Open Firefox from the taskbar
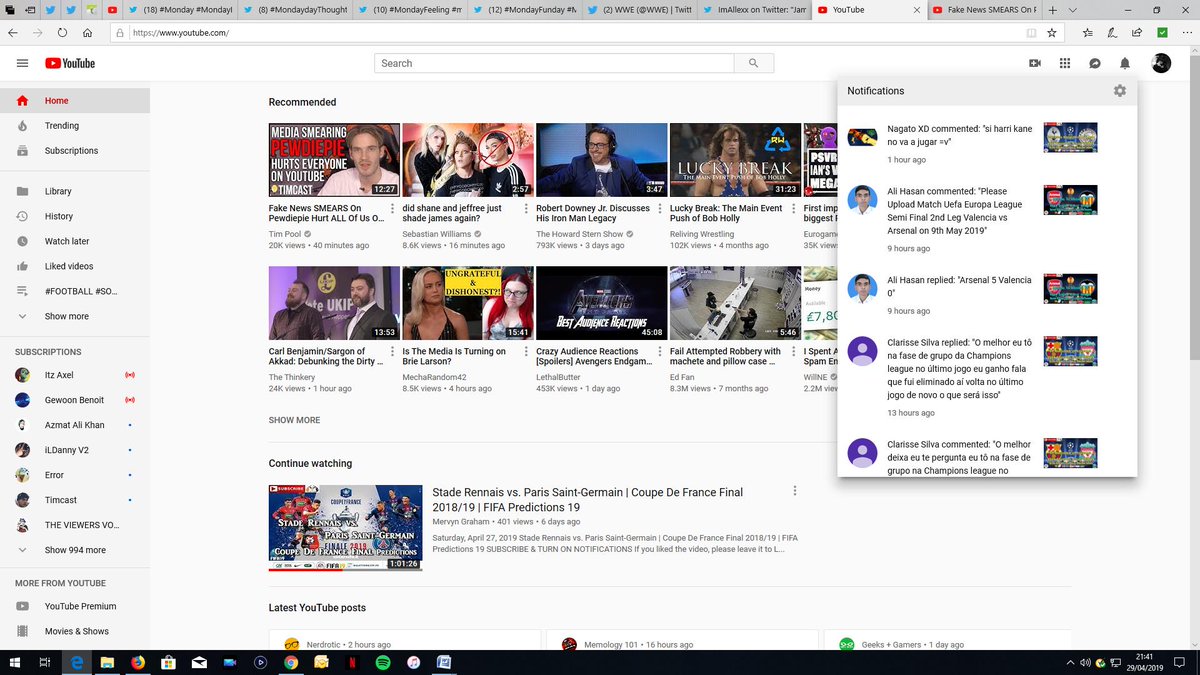This screenshot has width=1200, height=675. coord(137,662)
